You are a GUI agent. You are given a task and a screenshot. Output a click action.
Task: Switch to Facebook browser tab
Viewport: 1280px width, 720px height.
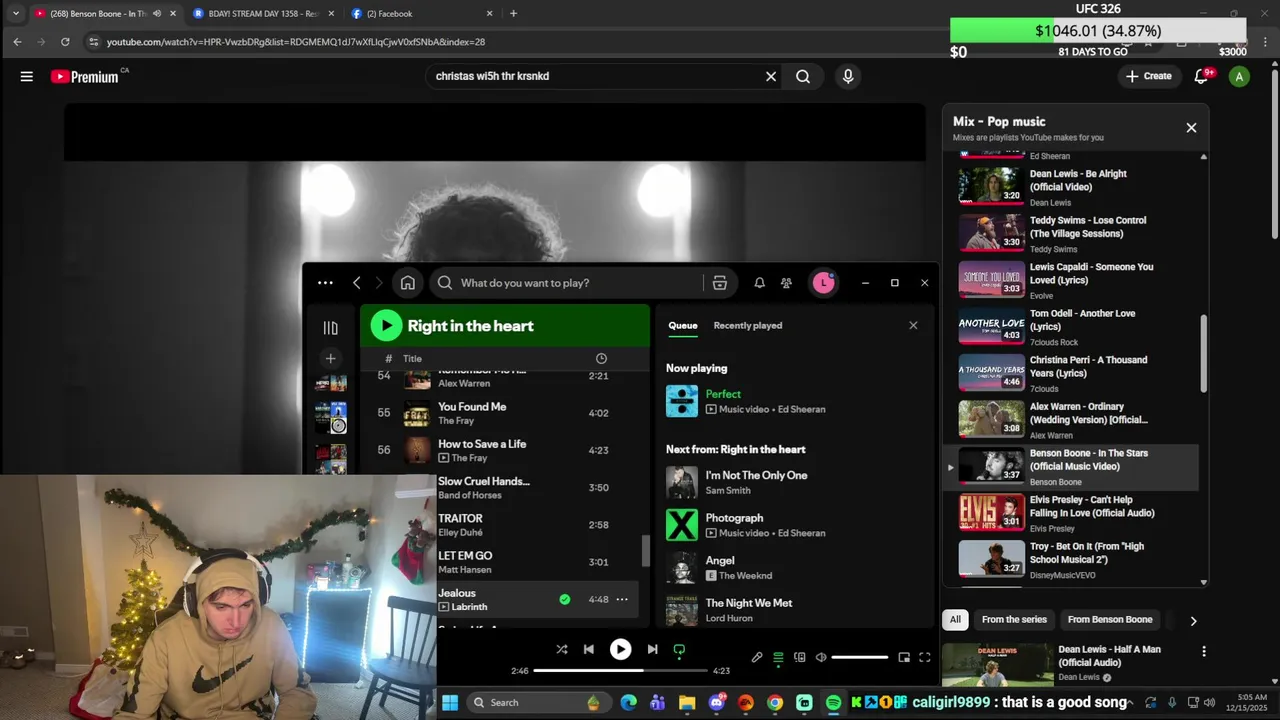420,14
